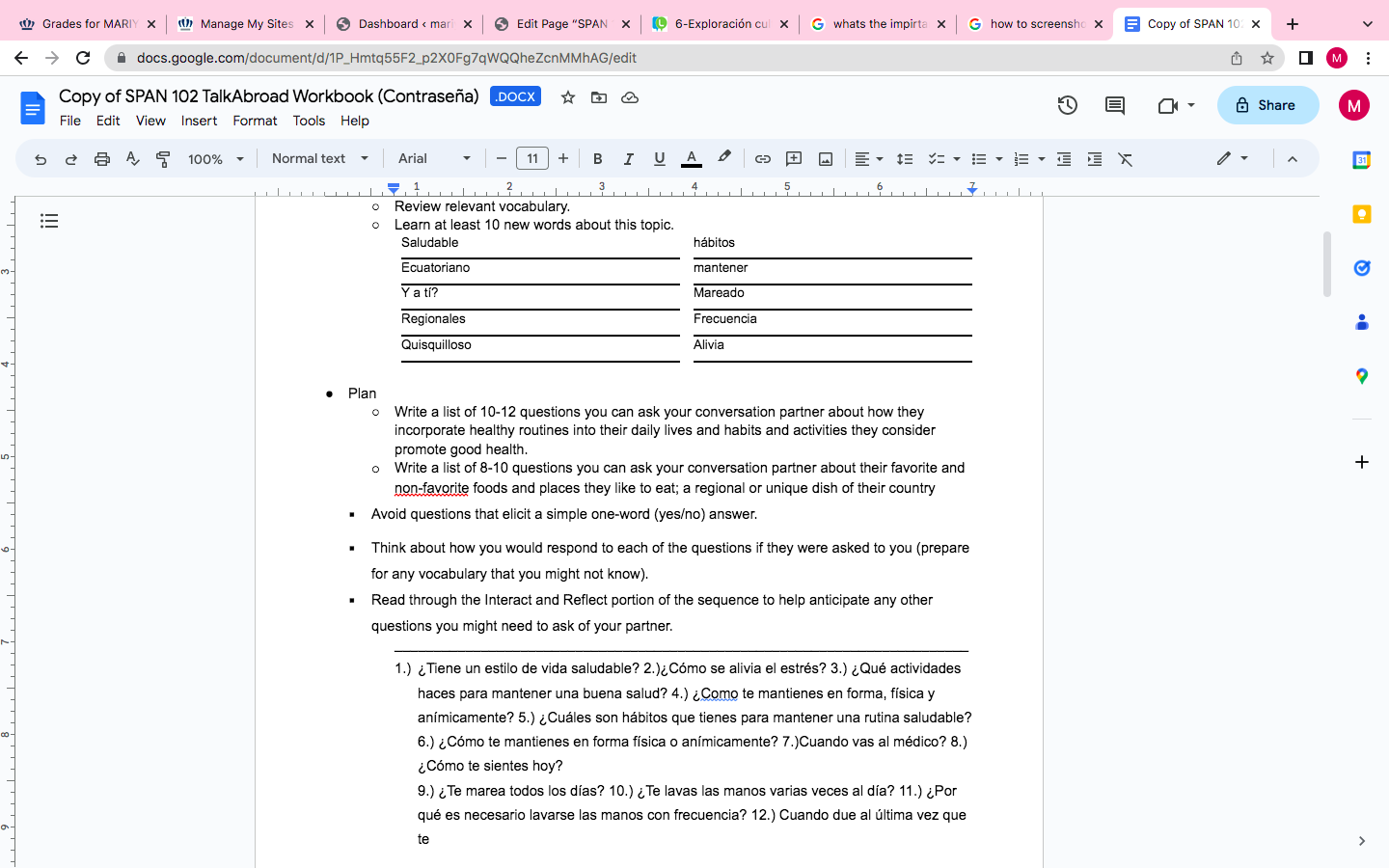Click the .DOCX format badge
Screen dimensions: 1389x868
click(515, 96)
